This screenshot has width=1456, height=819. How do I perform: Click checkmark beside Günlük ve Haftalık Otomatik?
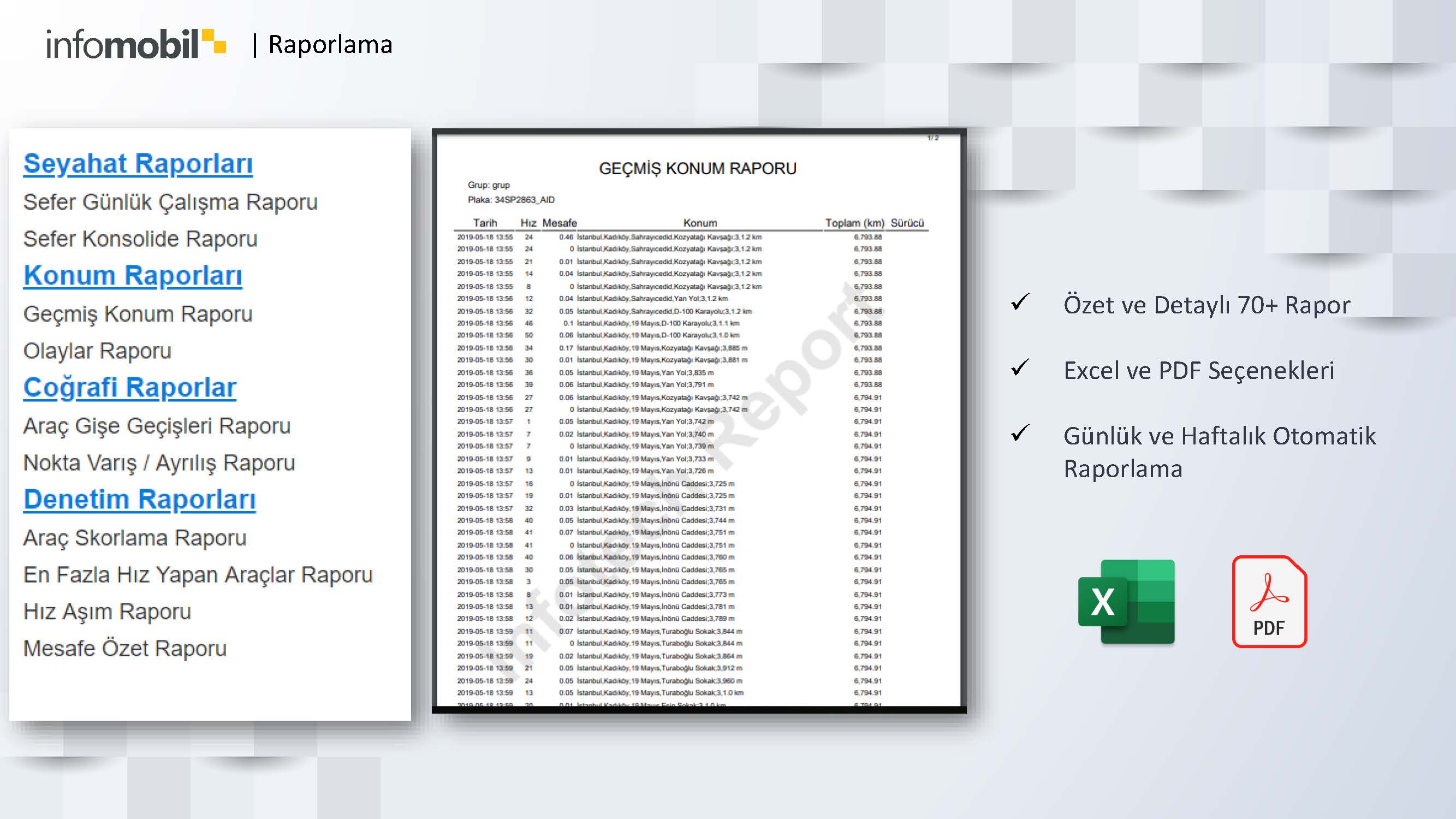click(x=1020, y=433)
